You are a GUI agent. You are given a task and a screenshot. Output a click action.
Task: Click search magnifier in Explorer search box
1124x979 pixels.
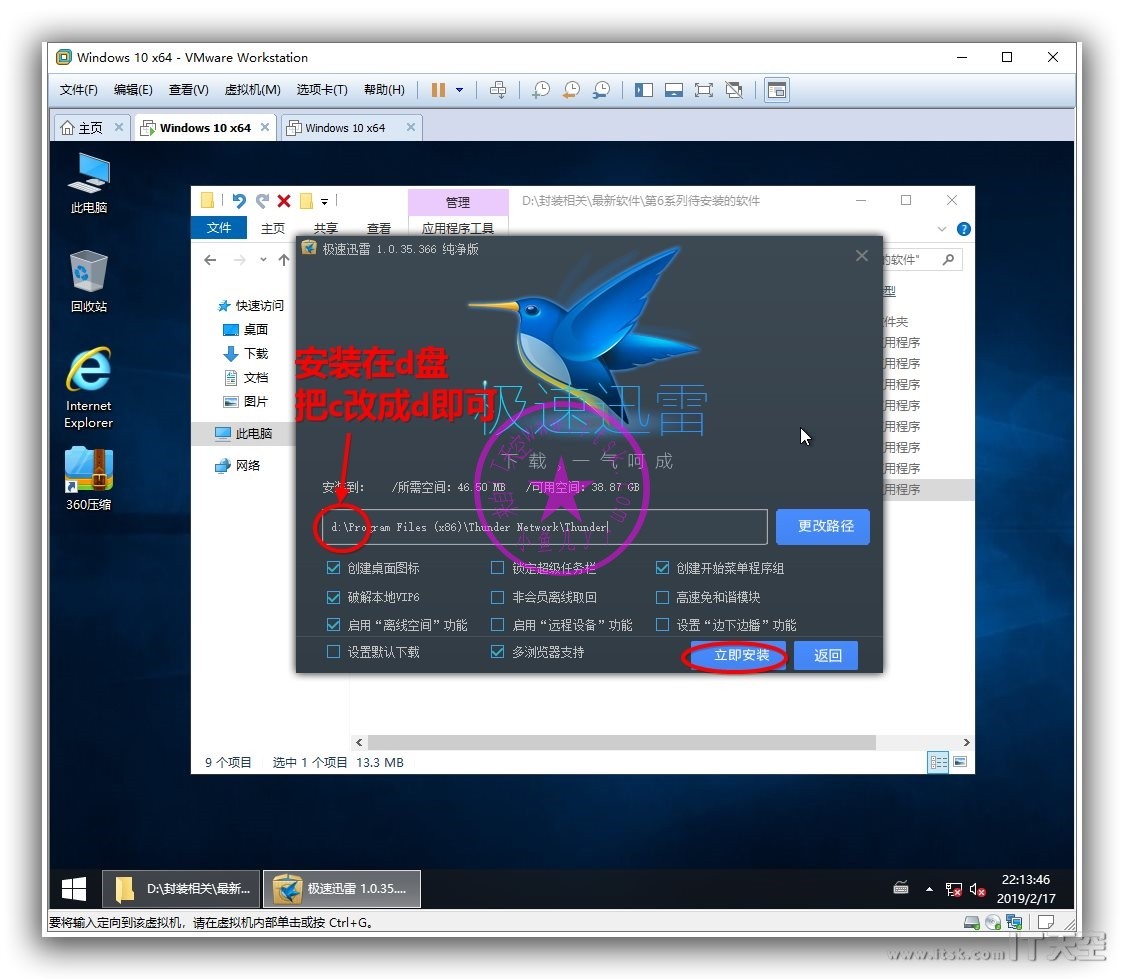click(948, 259)
